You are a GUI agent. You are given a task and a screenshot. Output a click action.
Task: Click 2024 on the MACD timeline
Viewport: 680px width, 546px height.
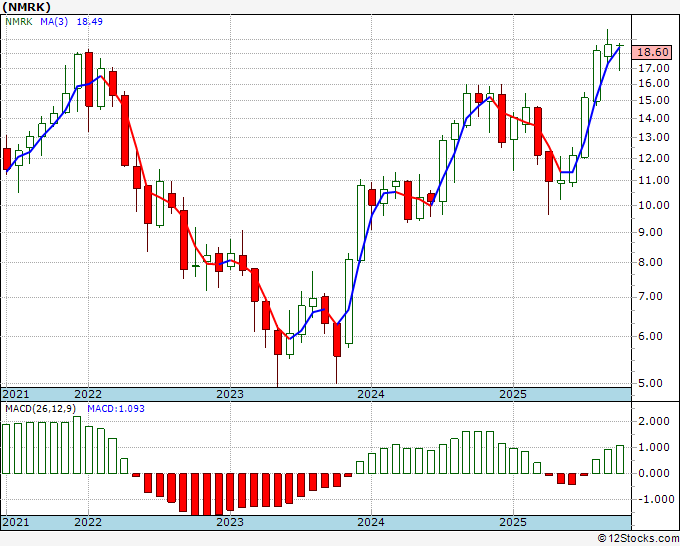371,522
